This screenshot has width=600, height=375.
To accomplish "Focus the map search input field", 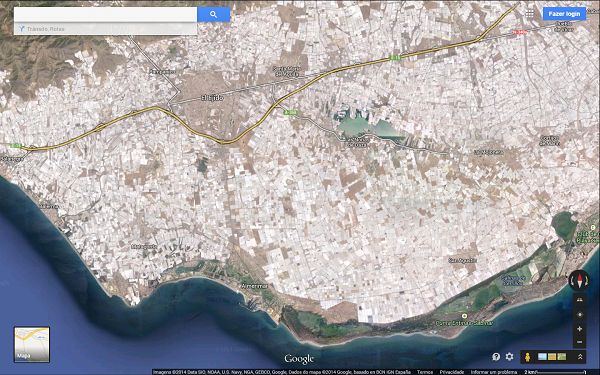I will [105, 15].
